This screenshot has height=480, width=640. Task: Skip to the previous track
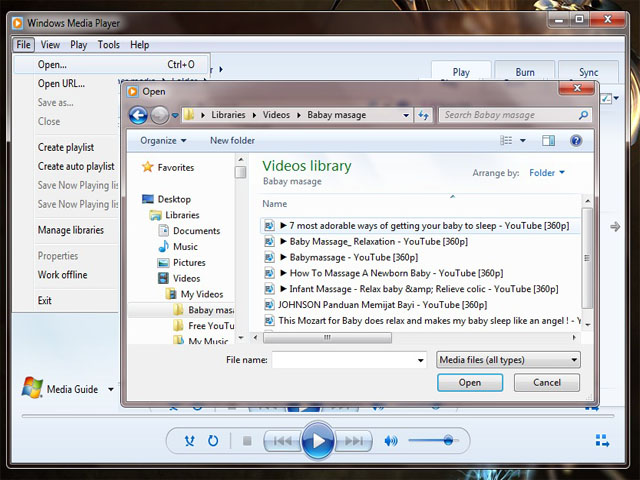(282, 441)
